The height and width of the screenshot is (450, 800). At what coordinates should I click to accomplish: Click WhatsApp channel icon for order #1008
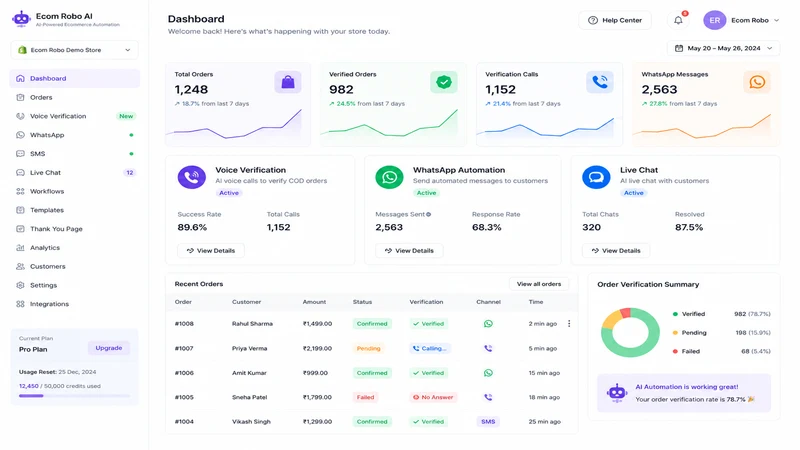(x=488, y=323)
